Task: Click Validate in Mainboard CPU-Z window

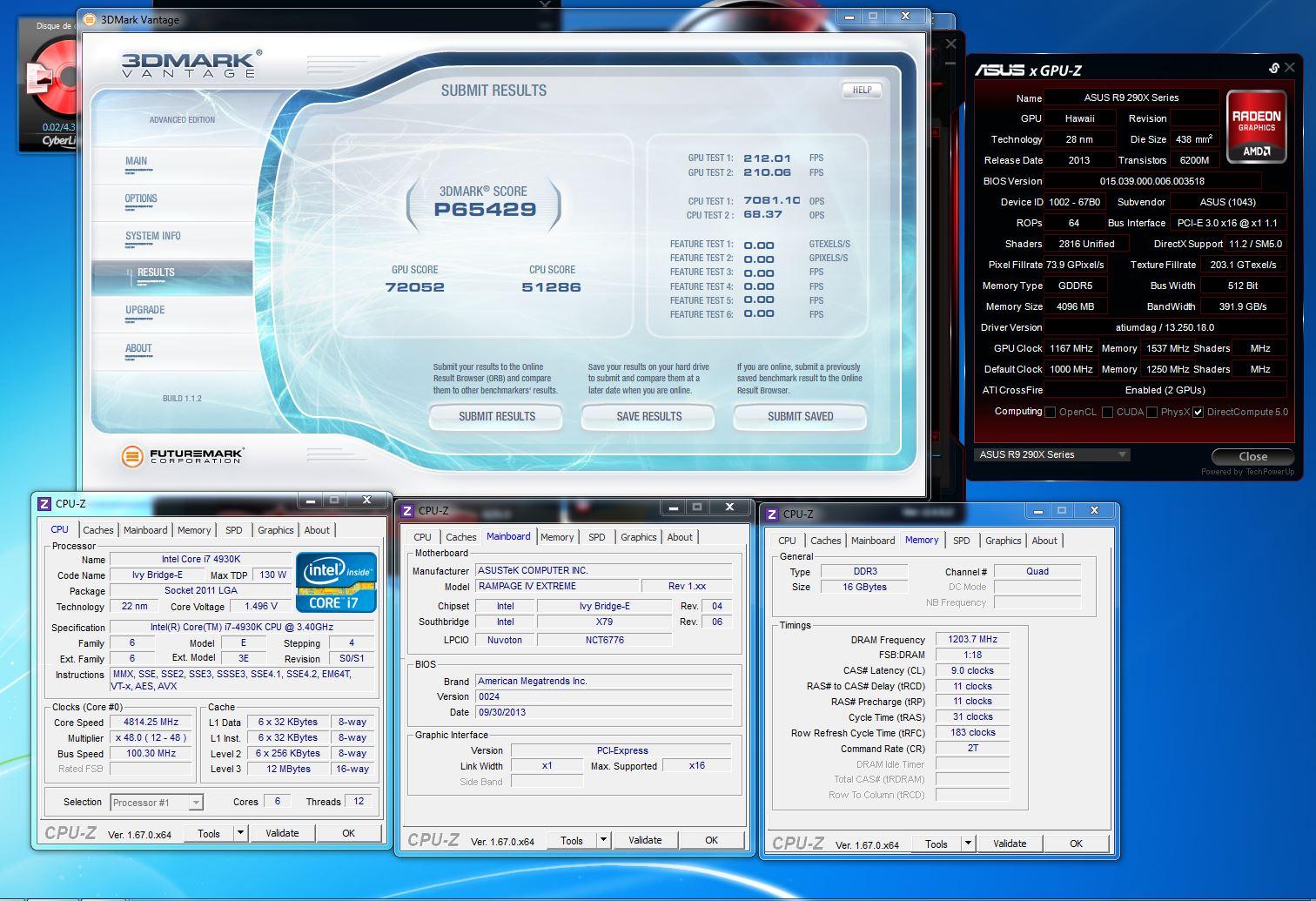Action: click(x=645, y=840)
